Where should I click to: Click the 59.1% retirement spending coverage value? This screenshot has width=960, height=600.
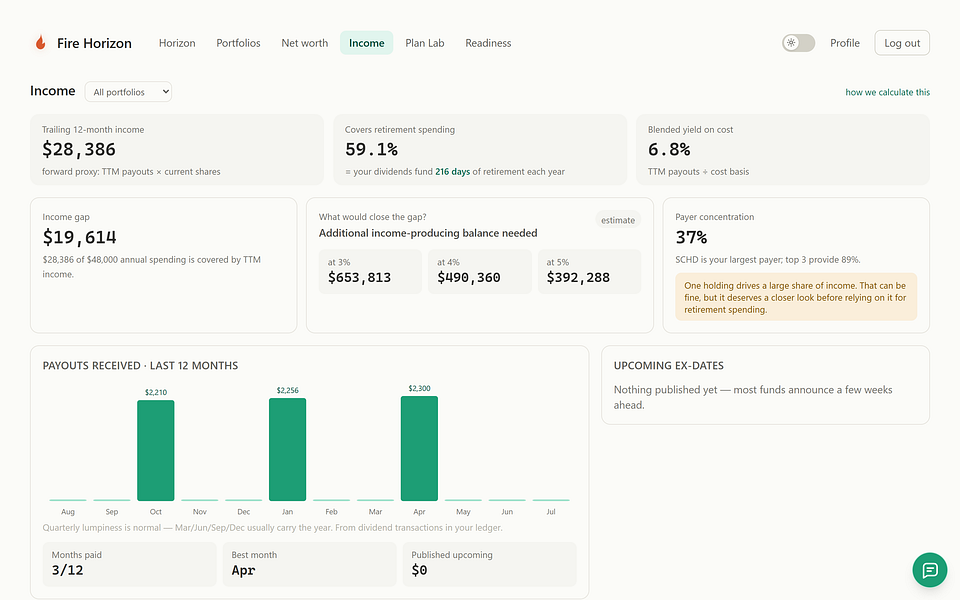tap(371, 149)
